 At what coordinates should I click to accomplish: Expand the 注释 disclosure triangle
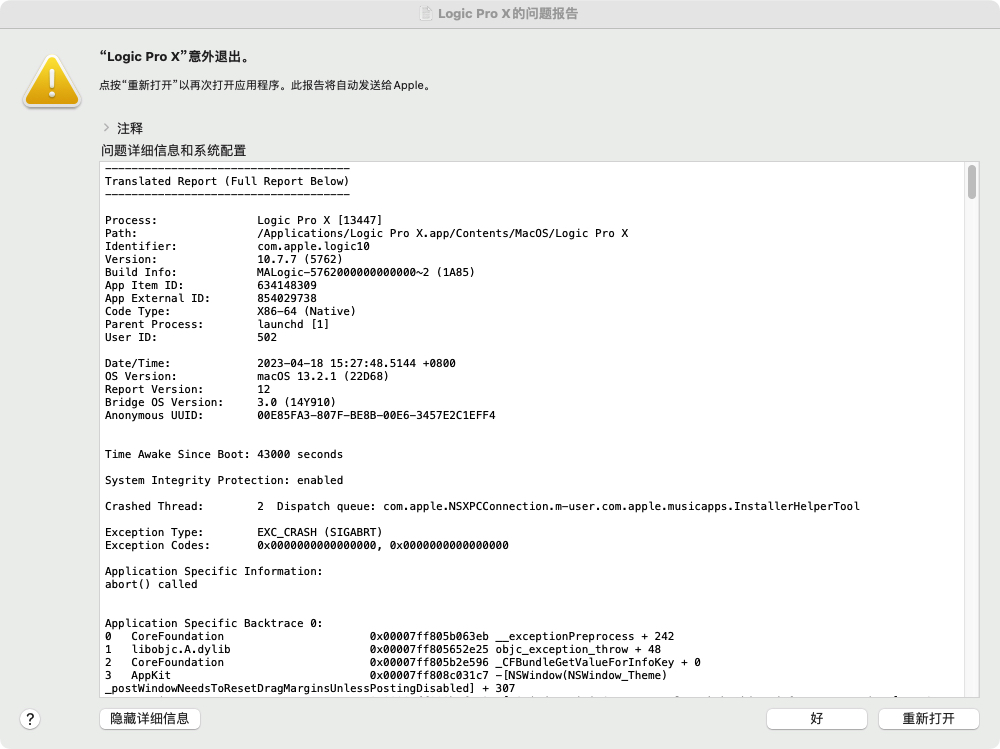[106, 128]
